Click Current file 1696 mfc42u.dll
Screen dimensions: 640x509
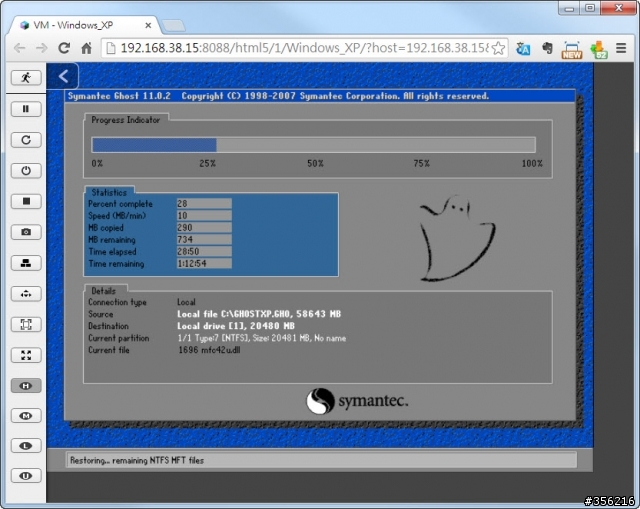[209, 350]
